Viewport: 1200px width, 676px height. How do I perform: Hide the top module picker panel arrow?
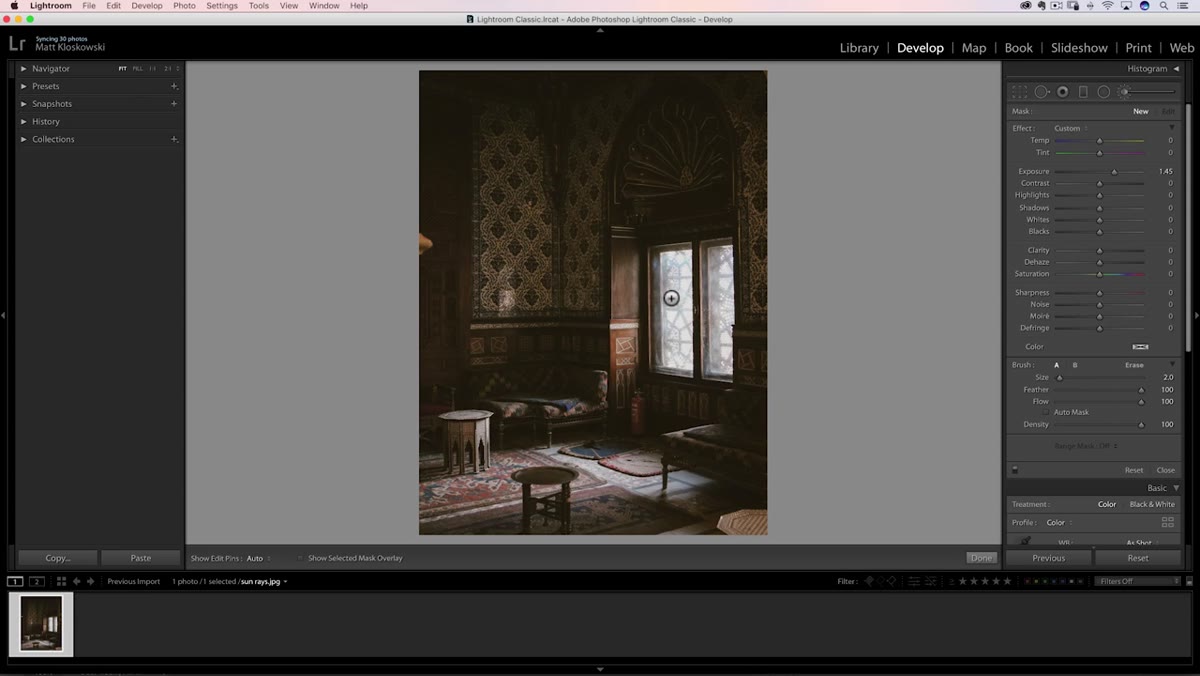(600, 30)
